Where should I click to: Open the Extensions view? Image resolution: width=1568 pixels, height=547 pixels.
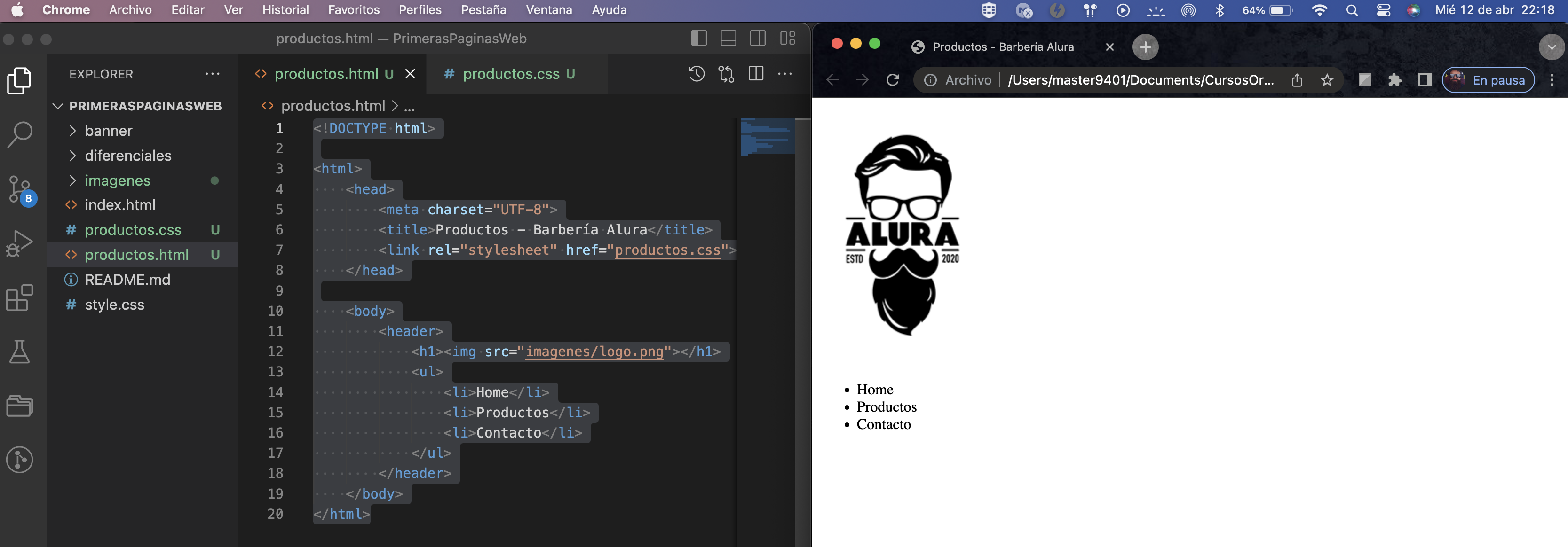(x=19, y=297)
